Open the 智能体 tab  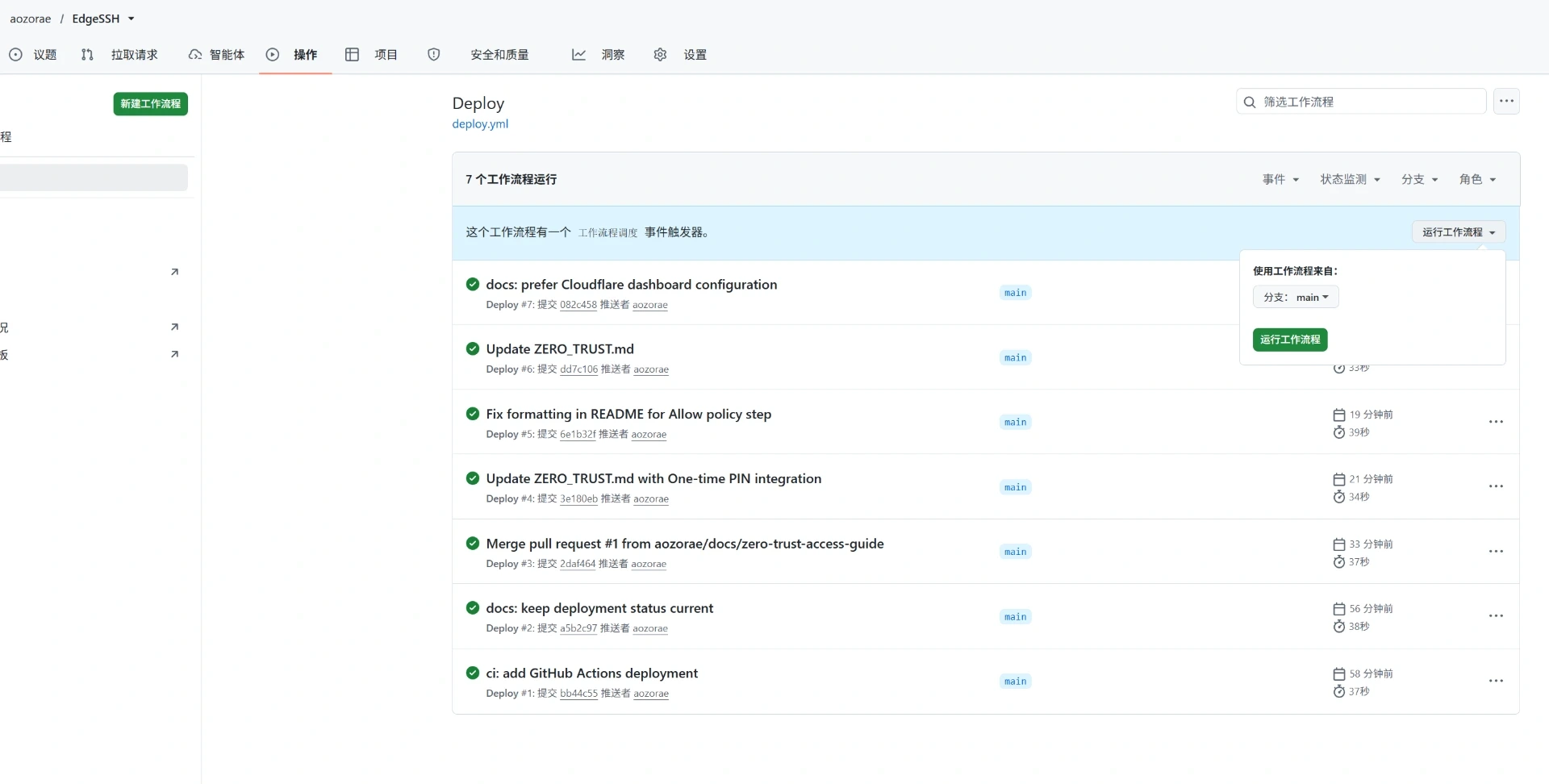216,55
